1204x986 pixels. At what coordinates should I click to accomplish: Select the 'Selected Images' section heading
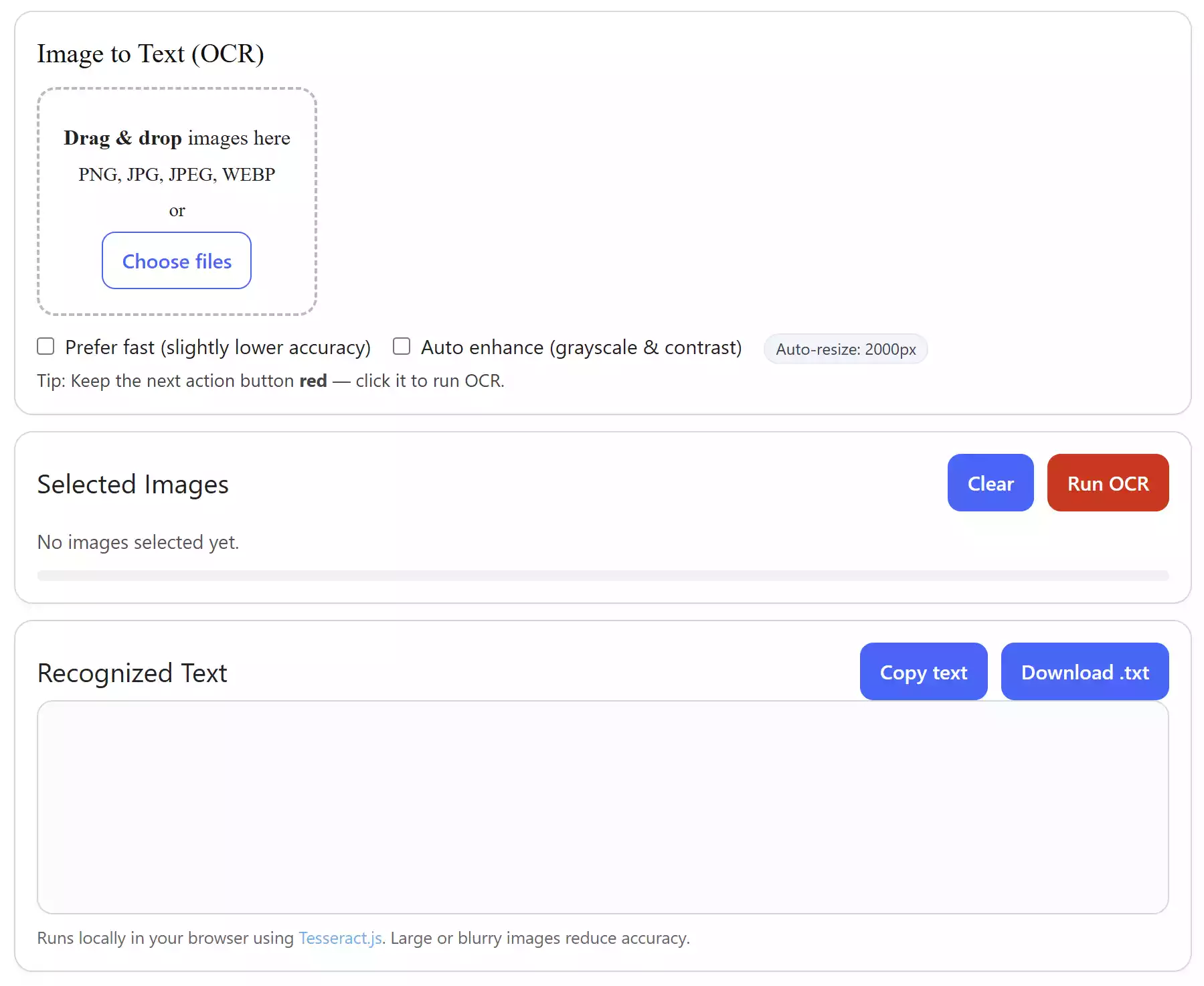(133, 484)
